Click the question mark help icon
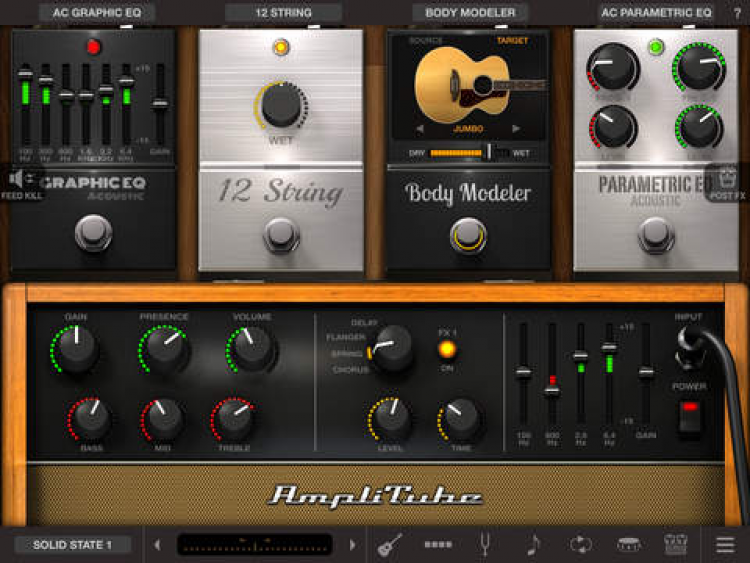The height and width of the screenshot is (563, 750). (738, 13)
